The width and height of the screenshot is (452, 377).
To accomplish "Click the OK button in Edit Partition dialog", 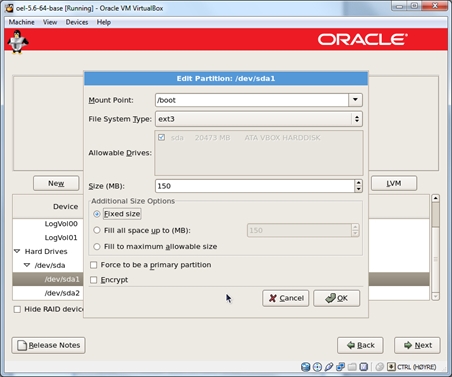I will [x=337, y=298].
